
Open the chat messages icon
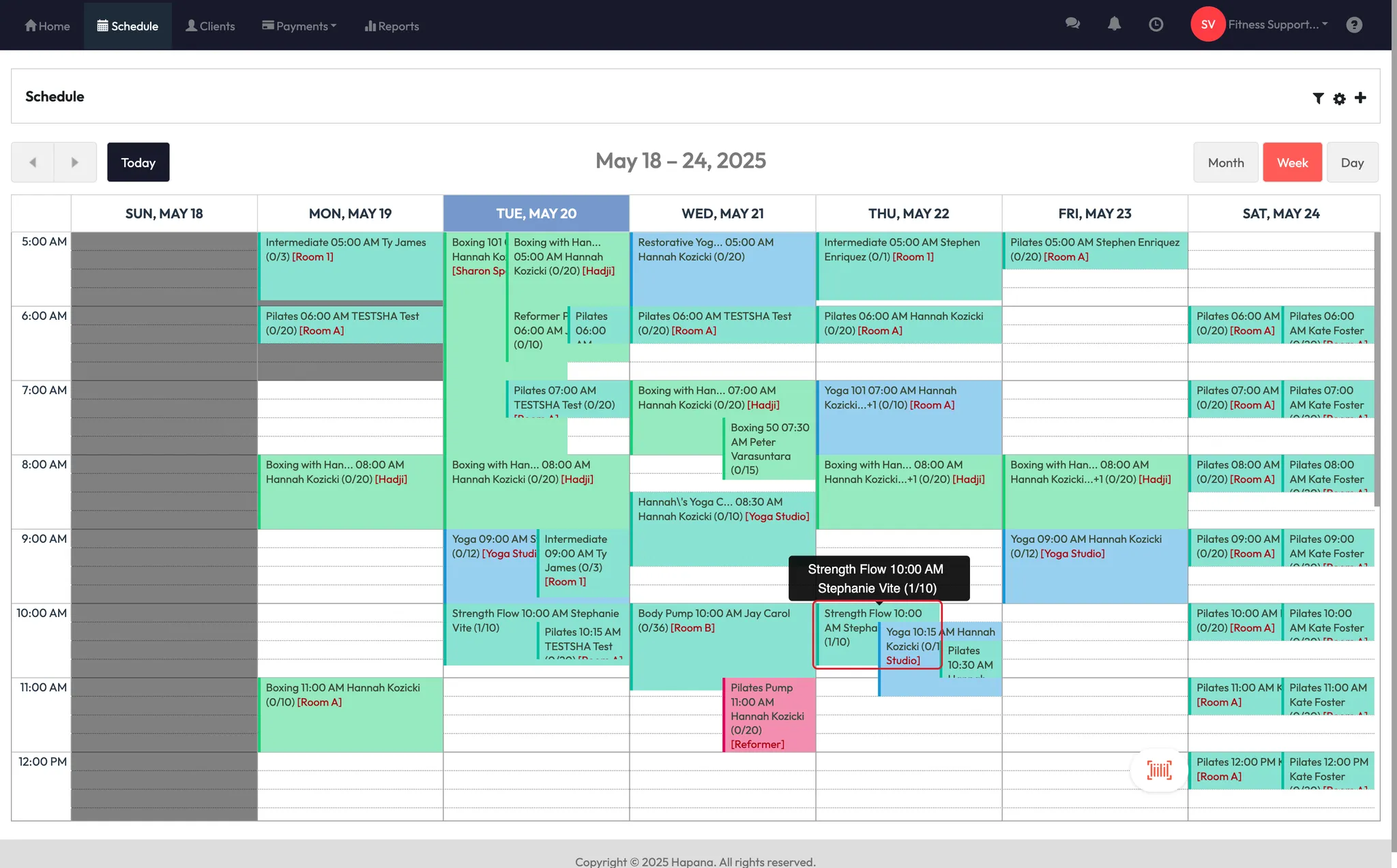(1072, 25)
